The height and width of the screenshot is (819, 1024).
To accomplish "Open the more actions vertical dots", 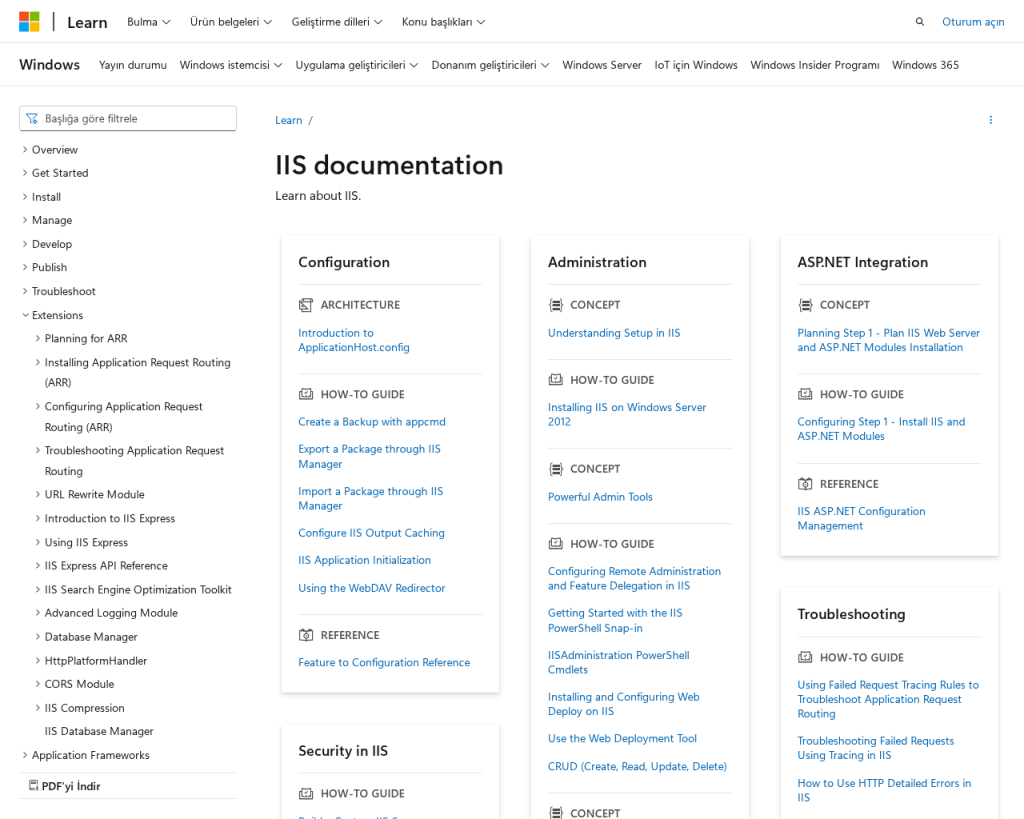I will point(991,120).
